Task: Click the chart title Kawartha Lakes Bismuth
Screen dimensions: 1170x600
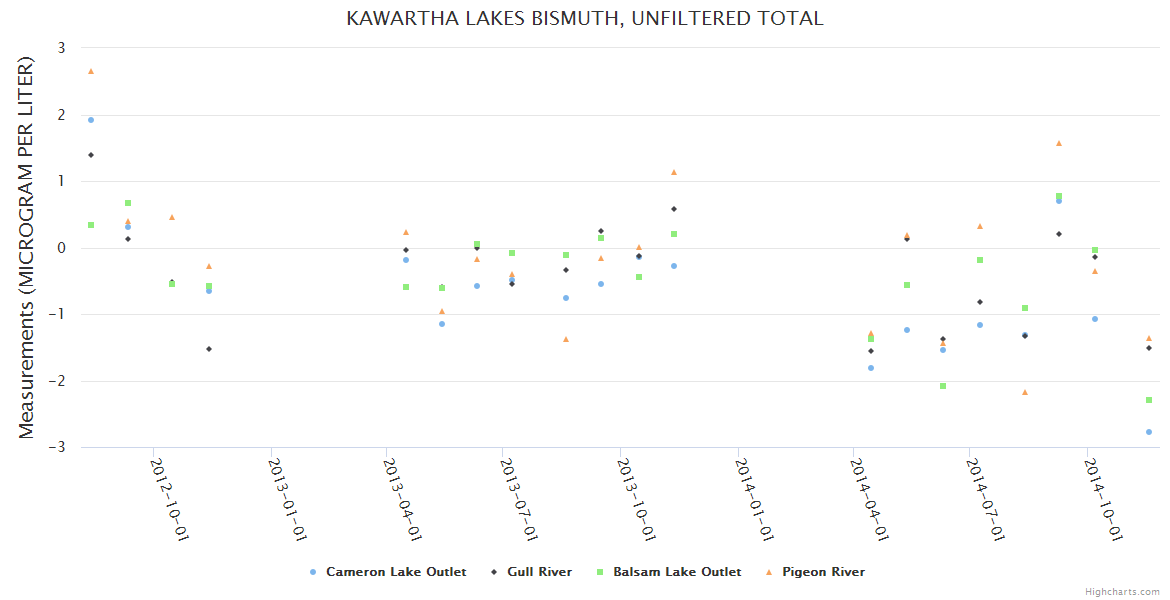Action: point(585,18)
